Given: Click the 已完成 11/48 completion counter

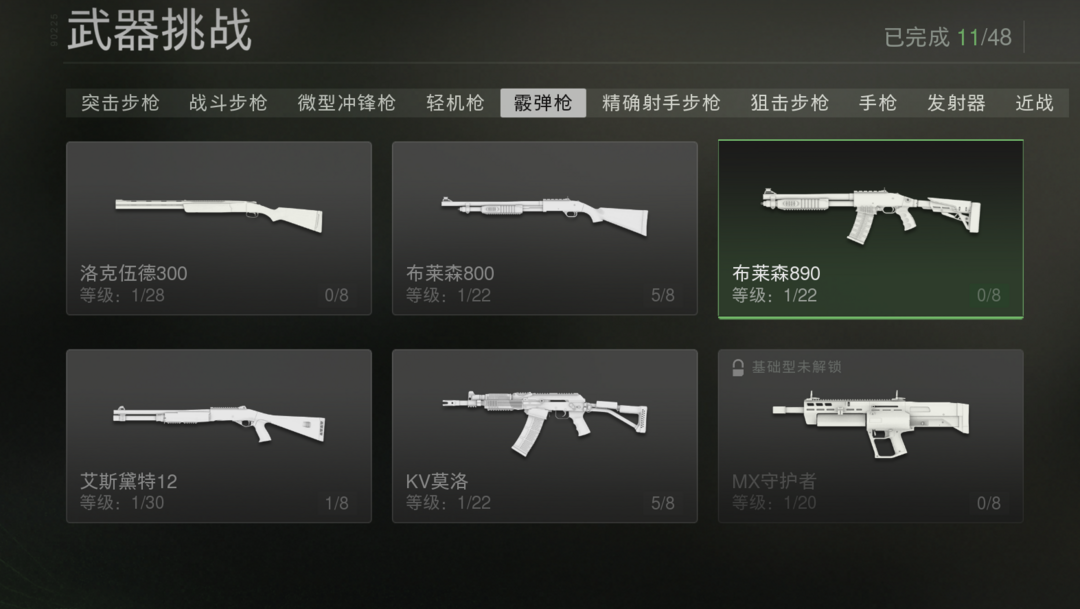Looking at the screenshot, I should (x=948, y=37).
